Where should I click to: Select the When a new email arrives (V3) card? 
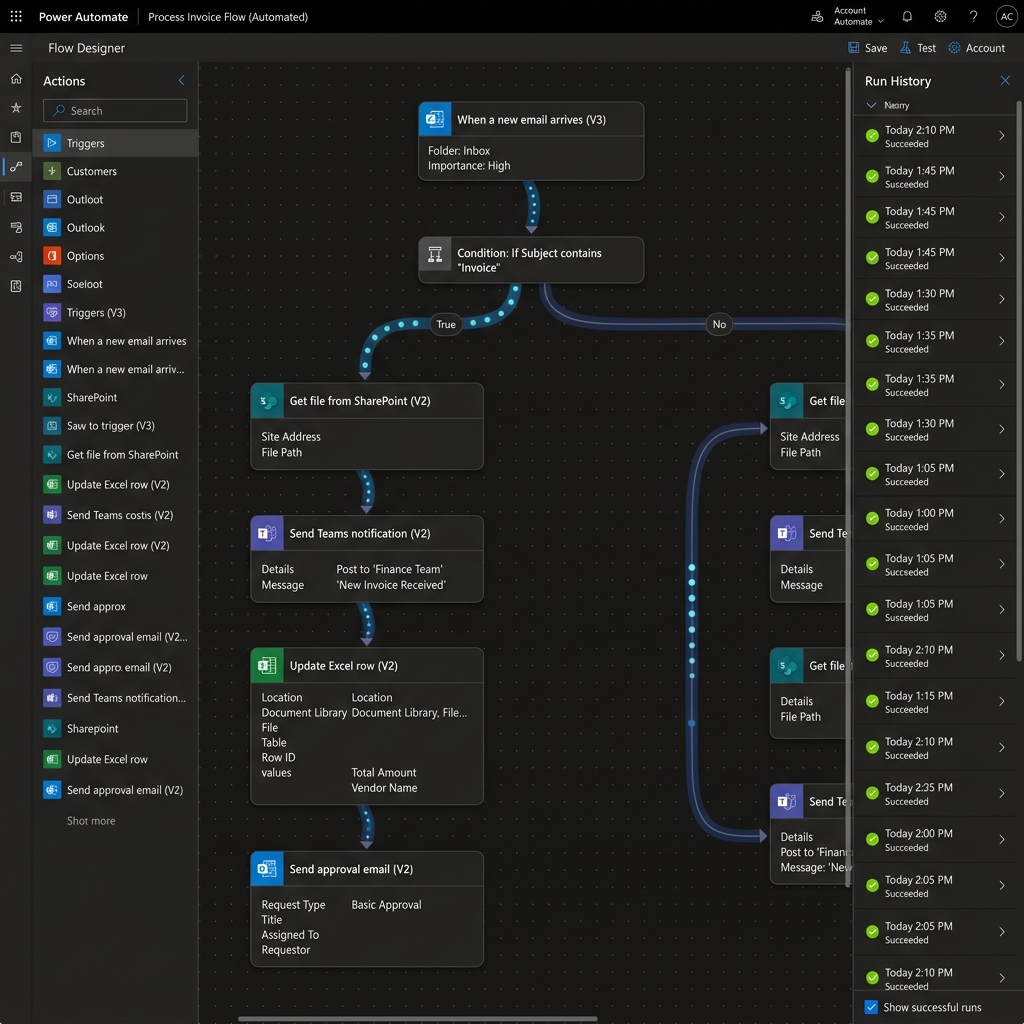[x=531, y=141]
